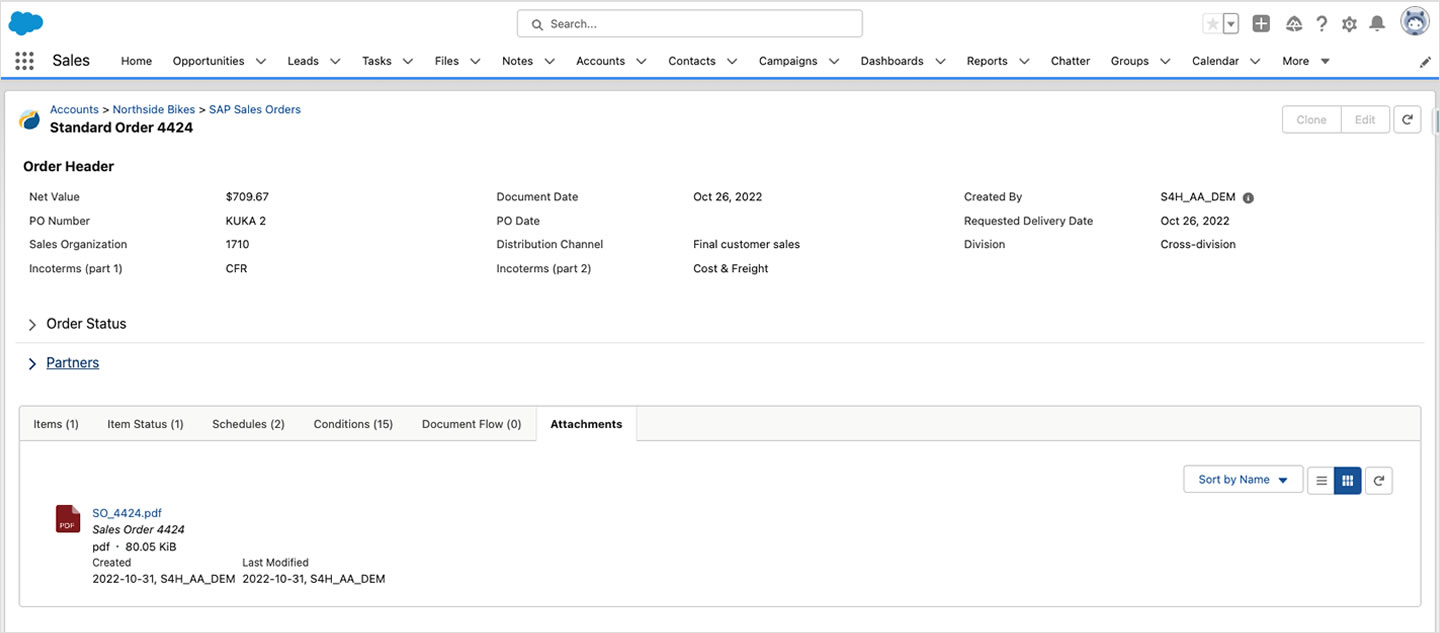
Task: Open the Reports tab
Action: (x=987, y=61)
